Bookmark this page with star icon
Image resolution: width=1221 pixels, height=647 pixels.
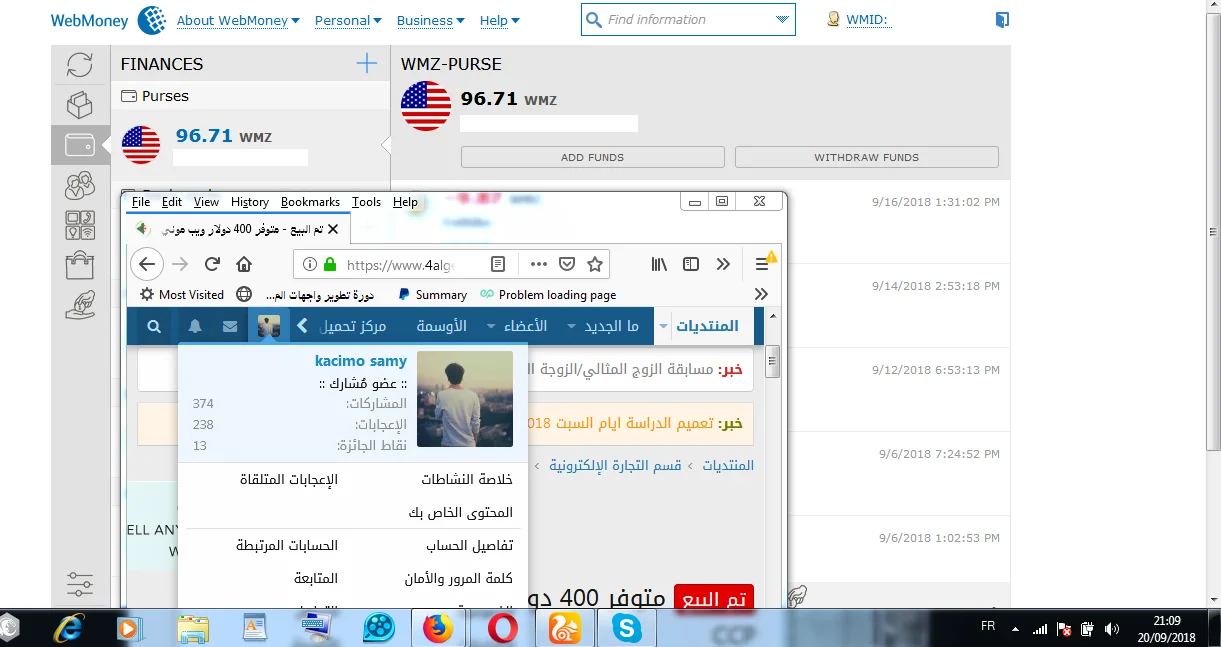(595, 264)
